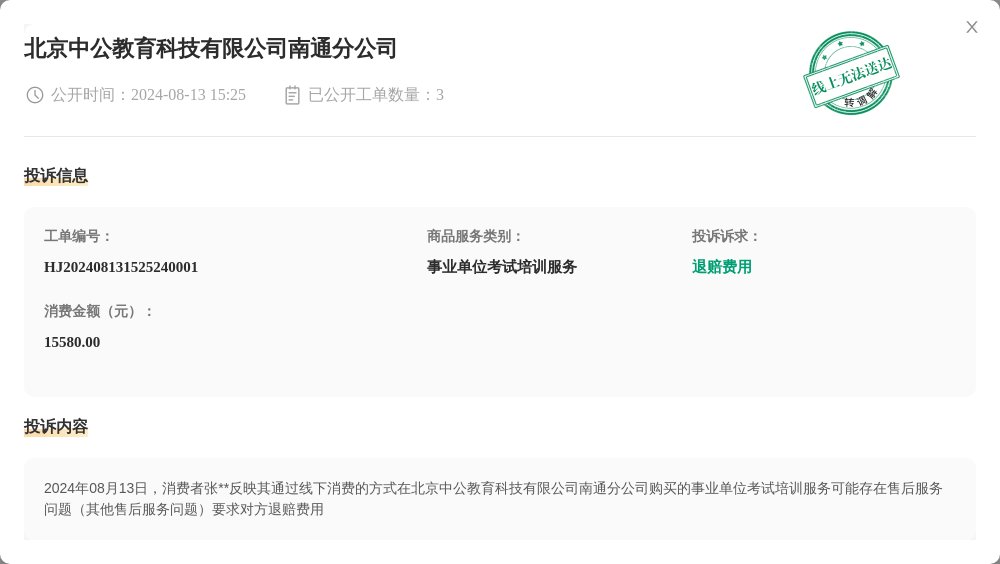Click the 事业单位考试培训服务 value
Screen dimensions: 1000x564
502,267
